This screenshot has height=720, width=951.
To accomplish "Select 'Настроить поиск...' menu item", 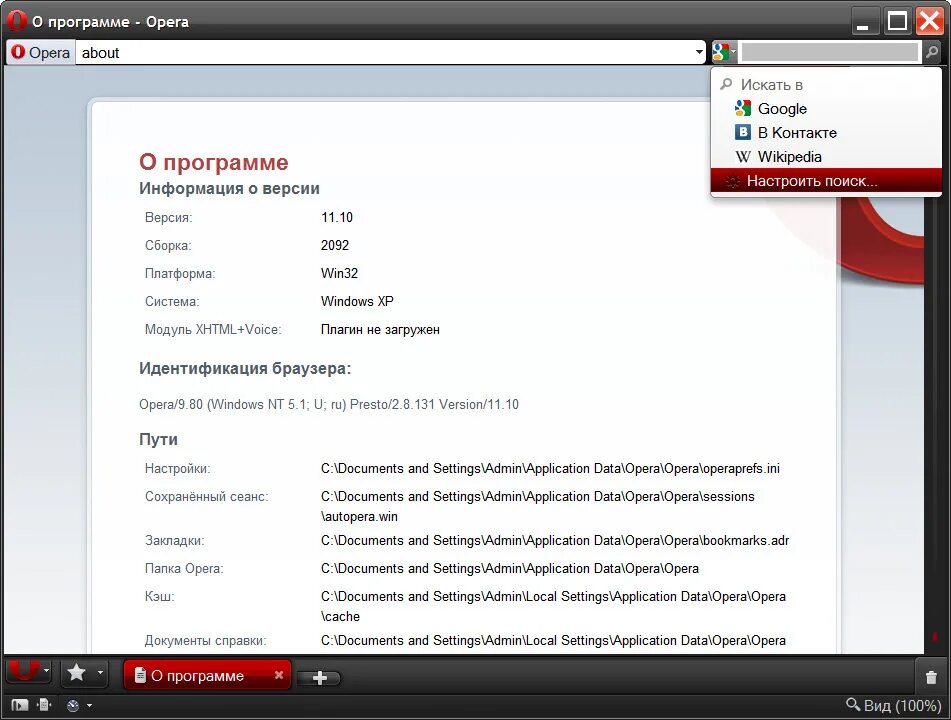I will pos(826,181).
